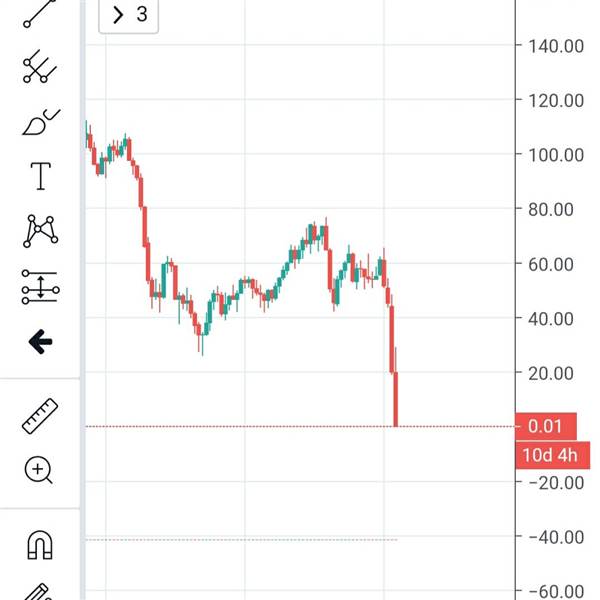Select the pitchfork tool
The image size is (600, 600).
40,67
